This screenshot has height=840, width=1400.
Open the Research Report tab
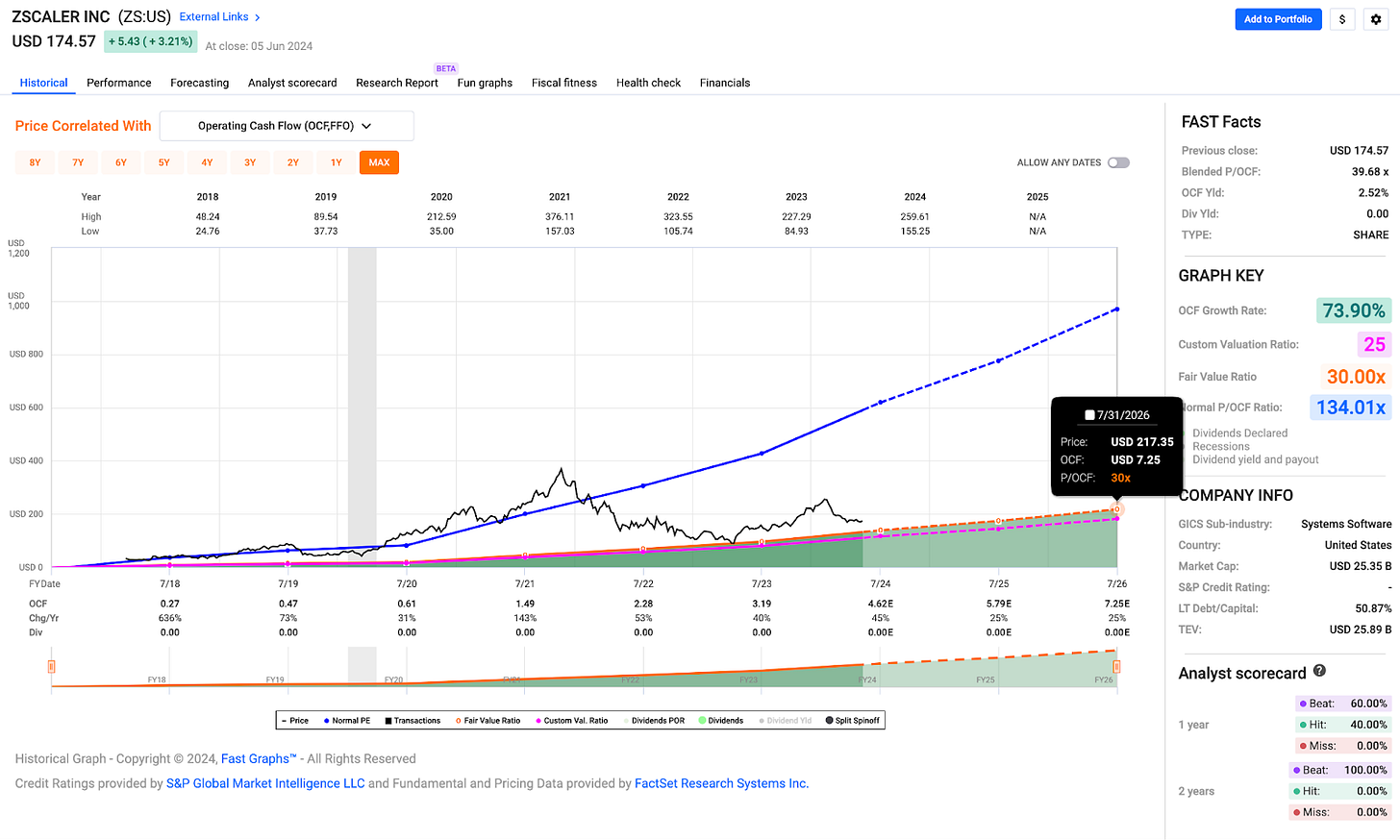tap(397, 83)
